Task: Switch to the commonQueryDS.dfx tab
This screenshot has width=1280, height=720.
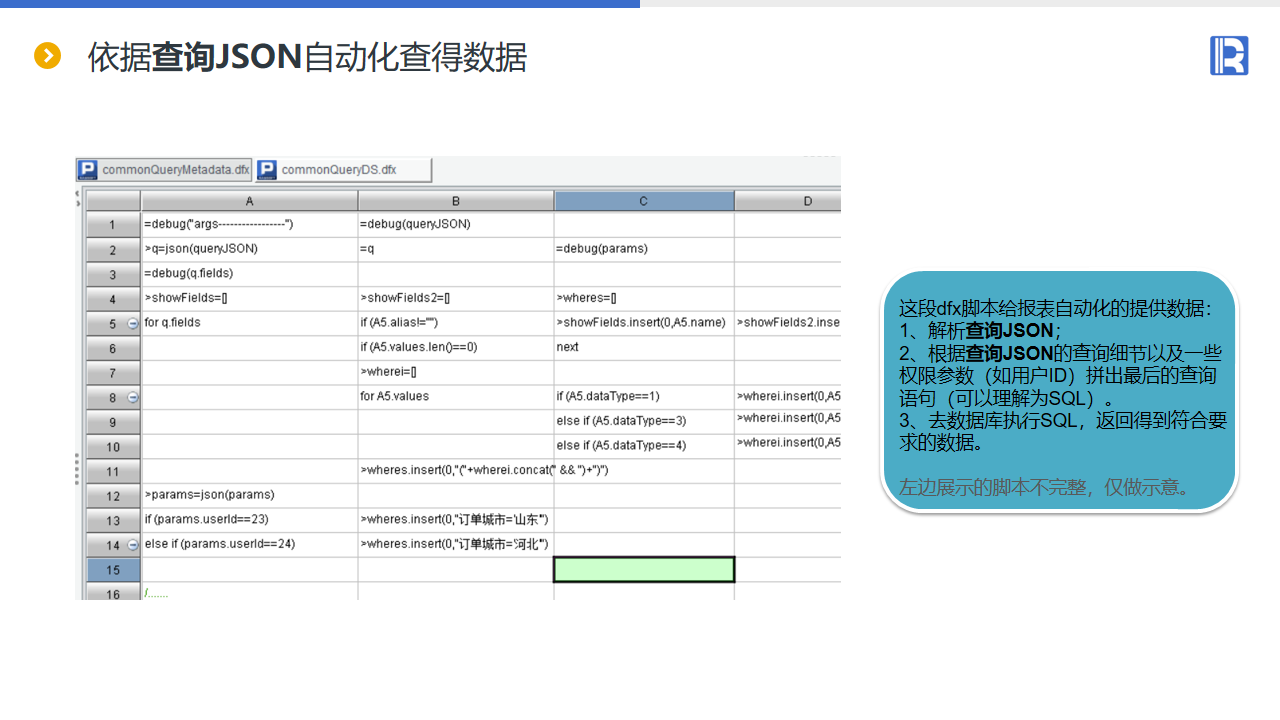Action: (343, 170)
